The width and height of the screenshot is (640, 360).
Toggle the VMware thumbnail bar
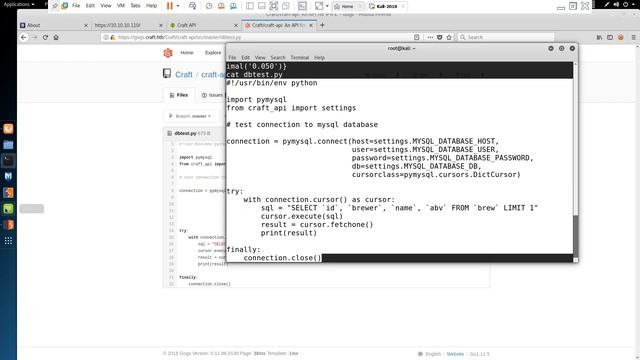262,6
